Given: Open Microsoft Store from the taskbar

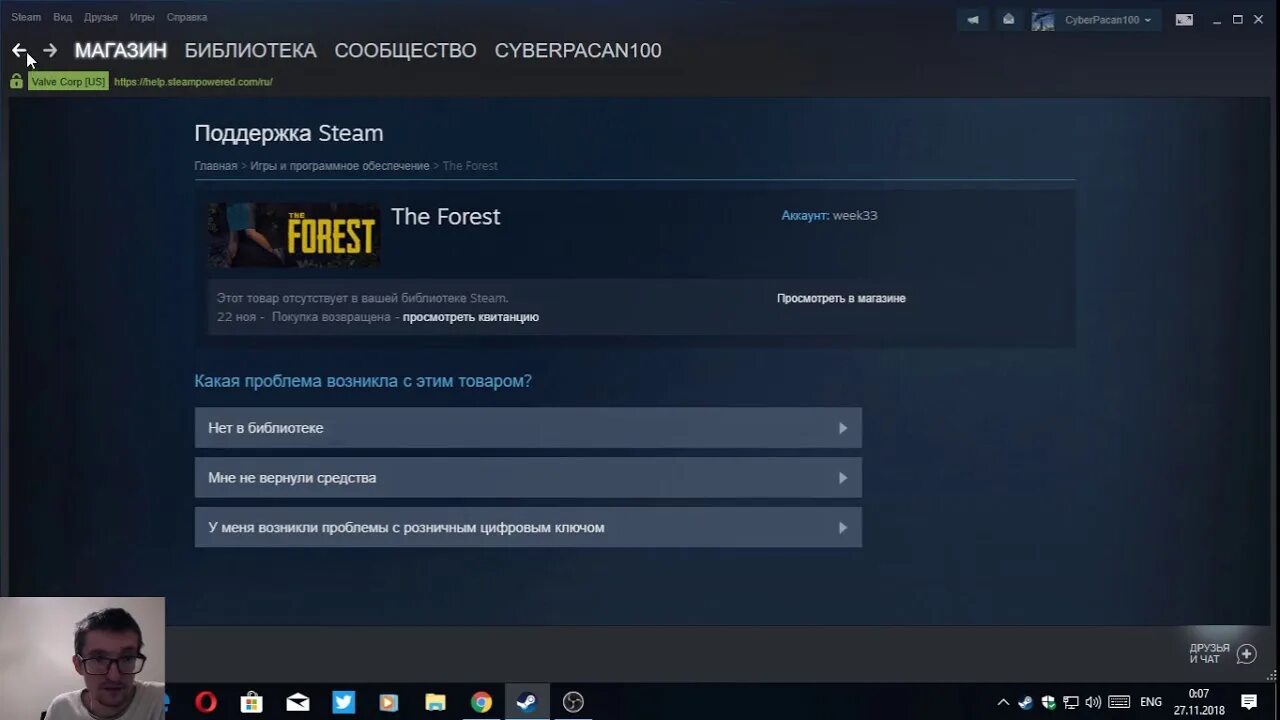Looking at the screenshot, I should pos(252,702).
